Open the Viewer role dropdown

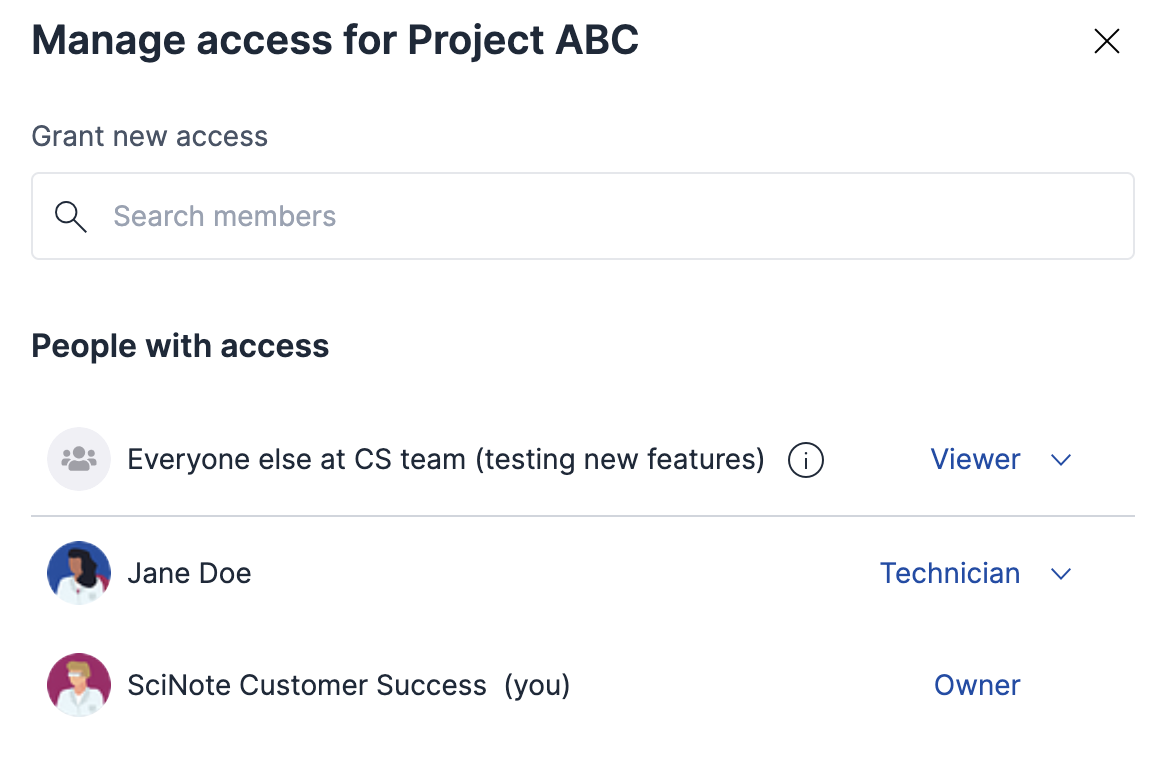click(x=1001, y=459)
